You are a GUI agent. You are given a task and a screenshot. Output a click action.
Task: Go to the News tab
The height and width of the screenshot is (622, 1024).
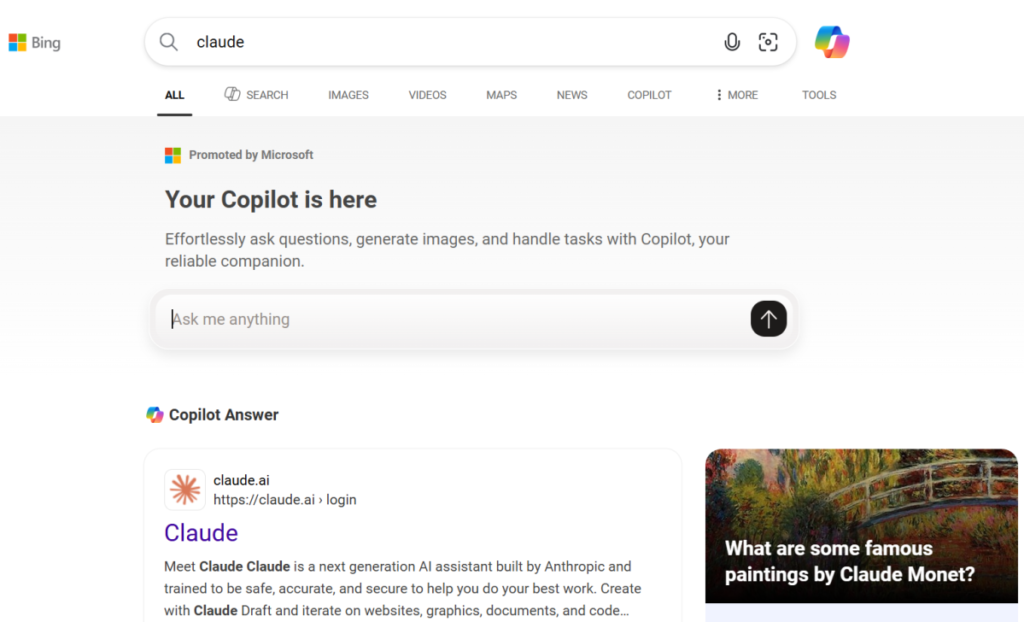point(572,95)
